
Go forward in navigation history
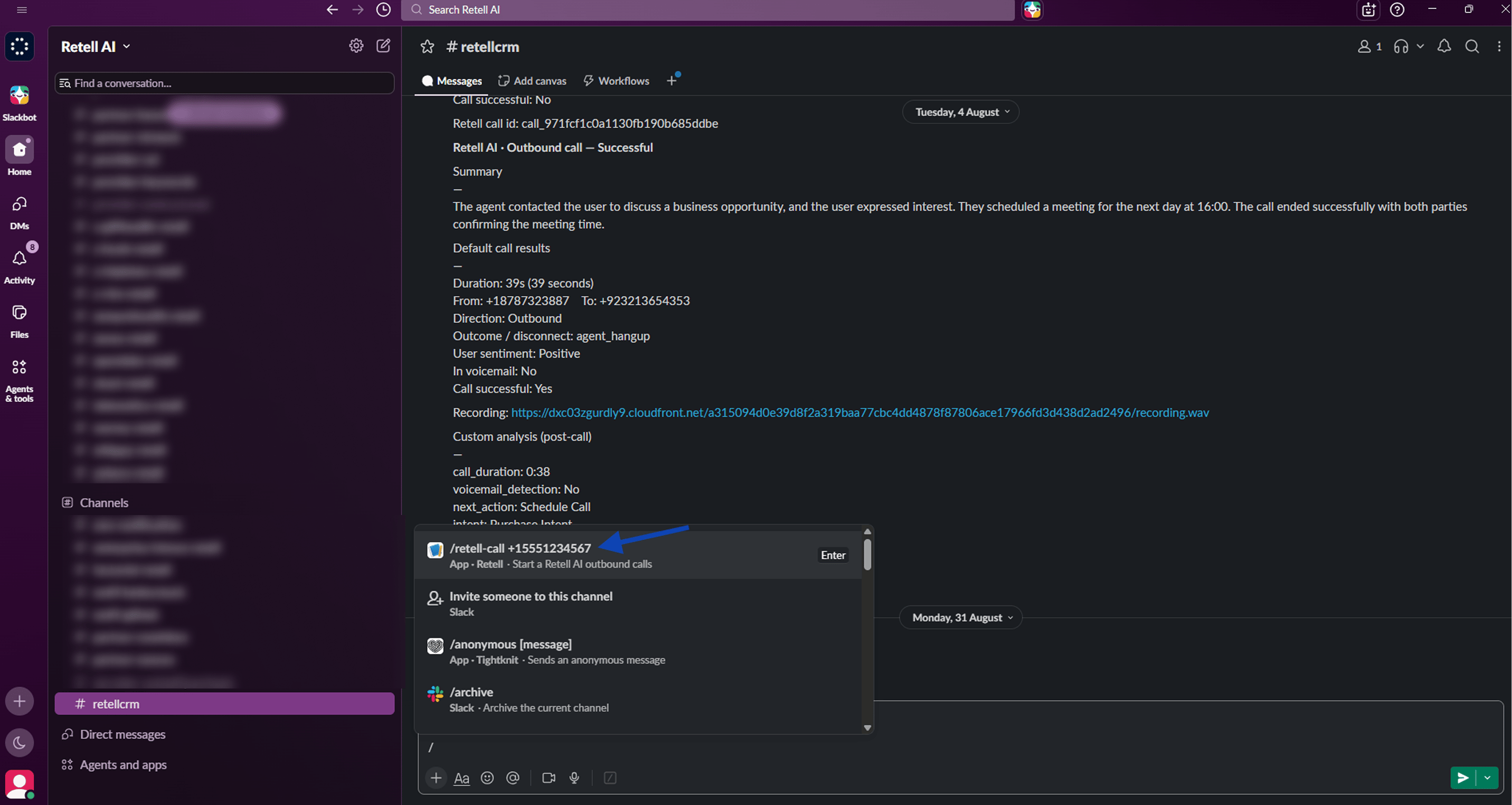[357, 10]
